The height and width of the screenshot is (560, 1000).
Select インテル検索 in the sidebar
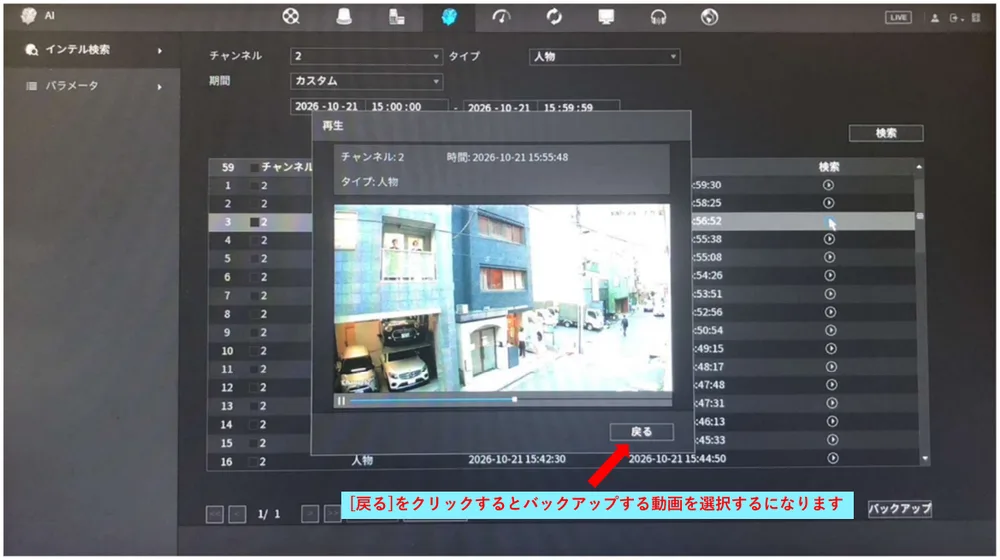77,50
